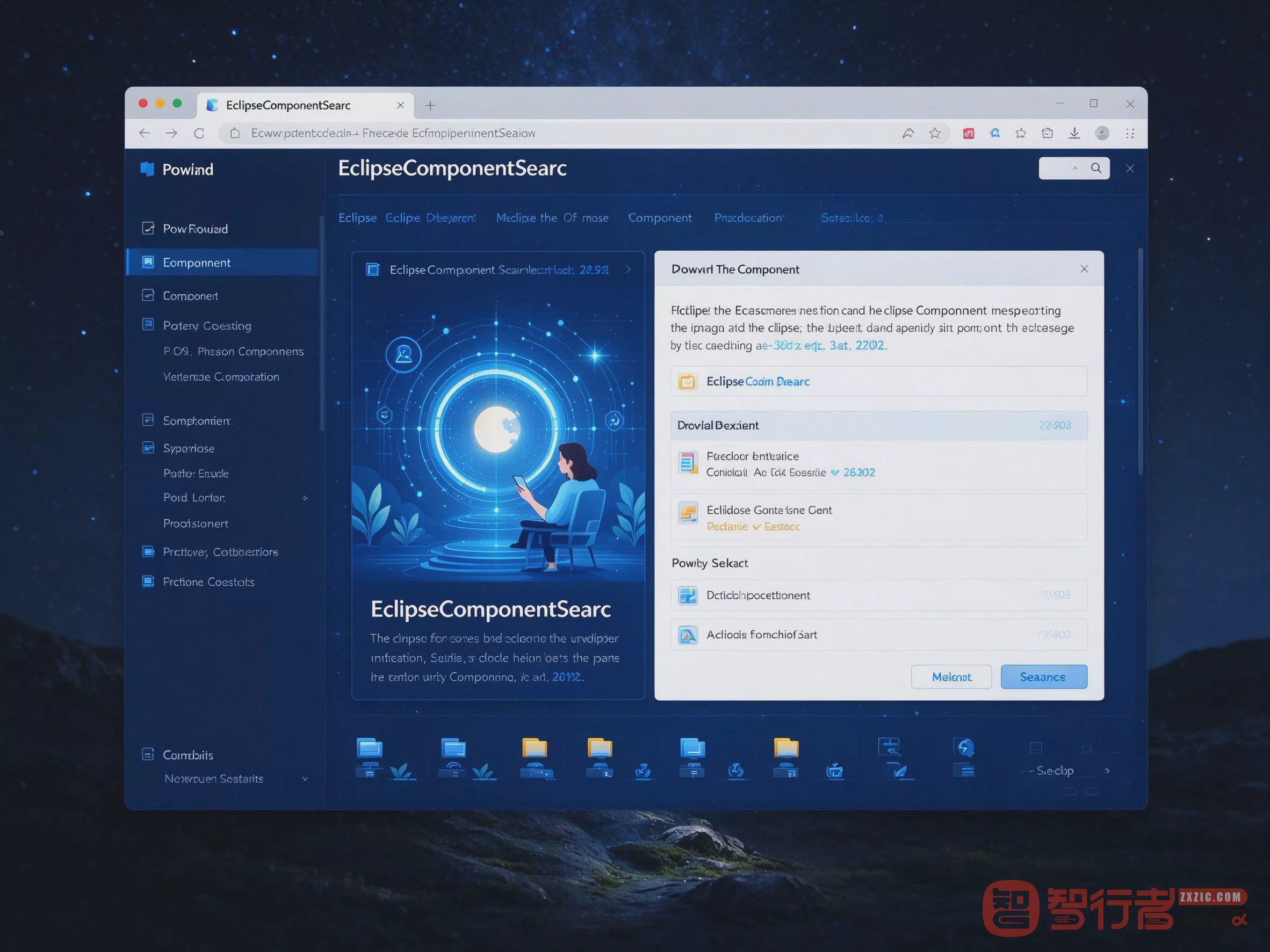Click the circular user badge on illustration
This screenshot has height=952, width=1270.
pos(403,354)
